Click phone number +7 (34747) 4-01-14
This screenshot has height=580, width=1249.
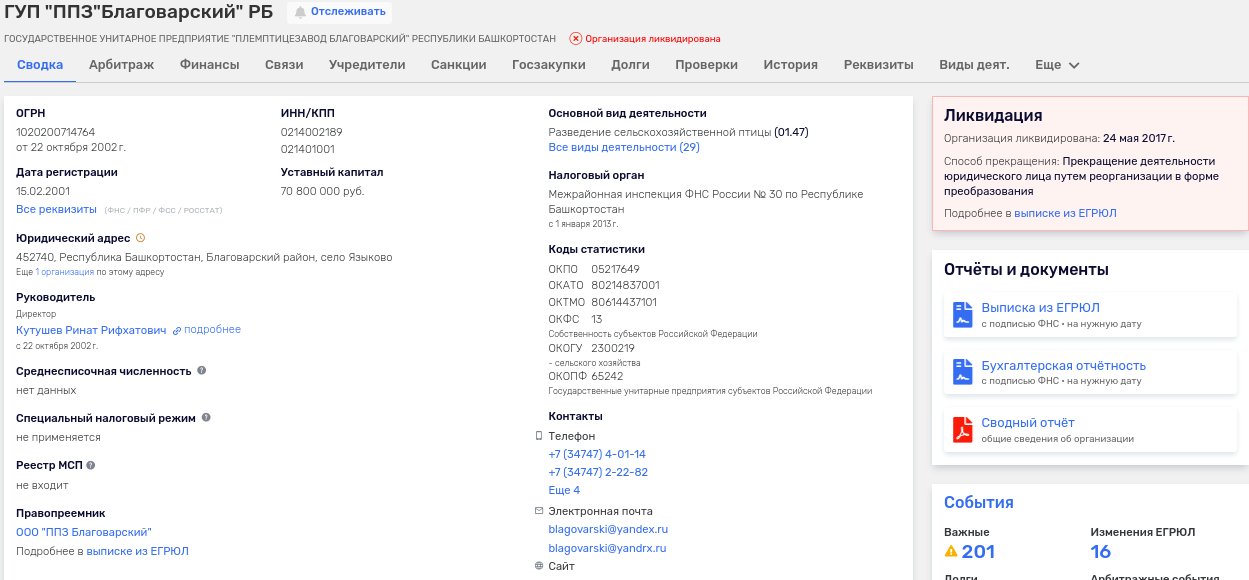(x=597, y=454)
